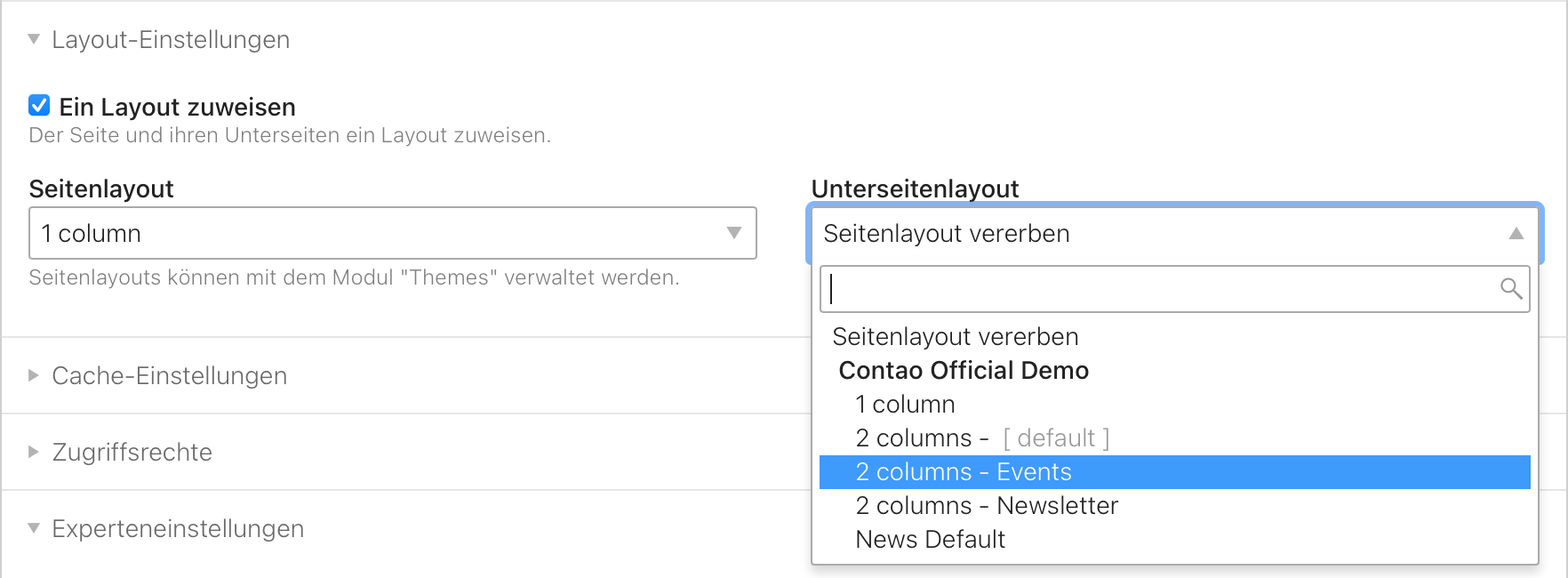Expand the Cache-Einstellungen section
Screen dimensions: 1568x578
[158, 375]
